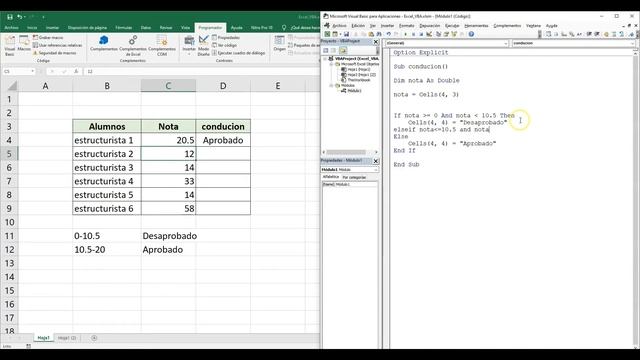Click the Origen XML button
The height and width of the screenshot is (360, 640).
280,43
